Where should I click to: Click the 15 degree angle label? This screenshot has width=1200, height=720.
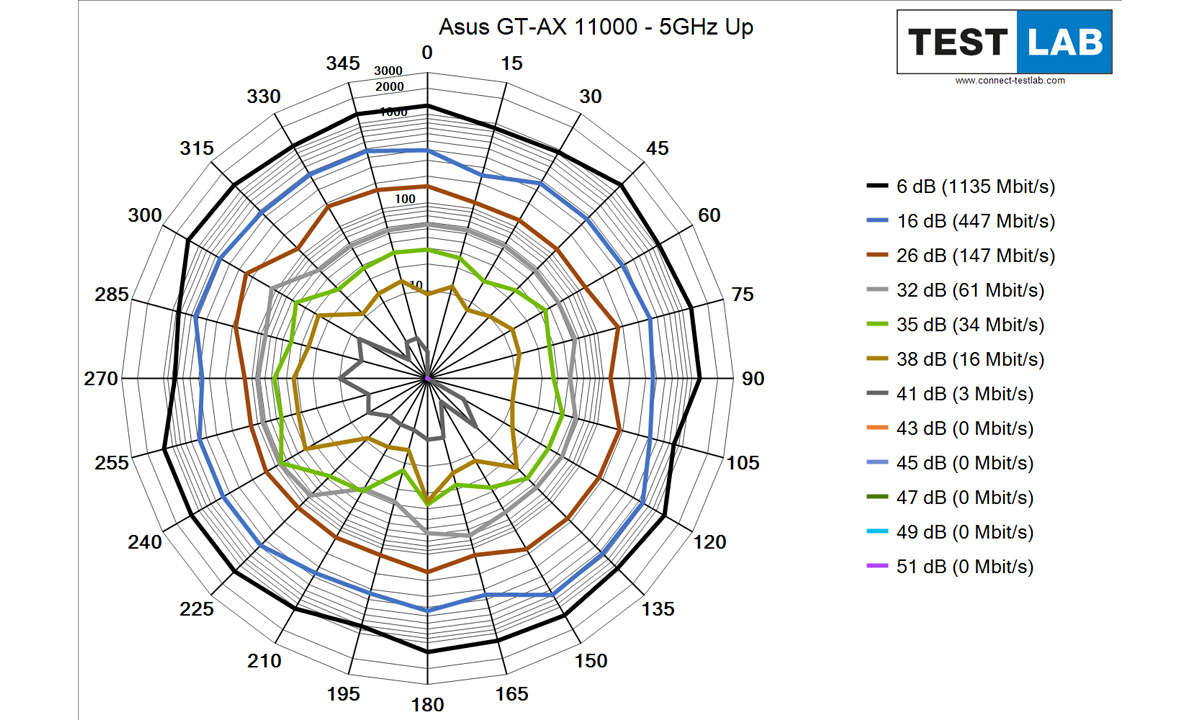pos(511,63)
